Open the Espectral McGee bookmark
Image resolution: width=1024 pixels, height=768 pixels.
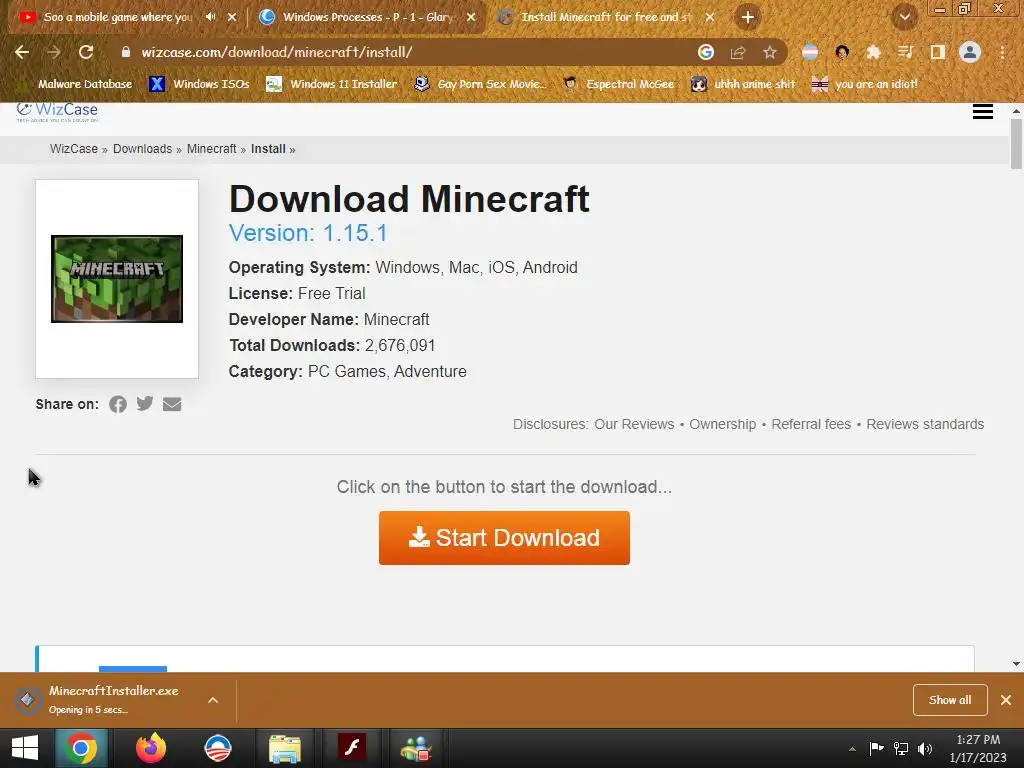619,84
